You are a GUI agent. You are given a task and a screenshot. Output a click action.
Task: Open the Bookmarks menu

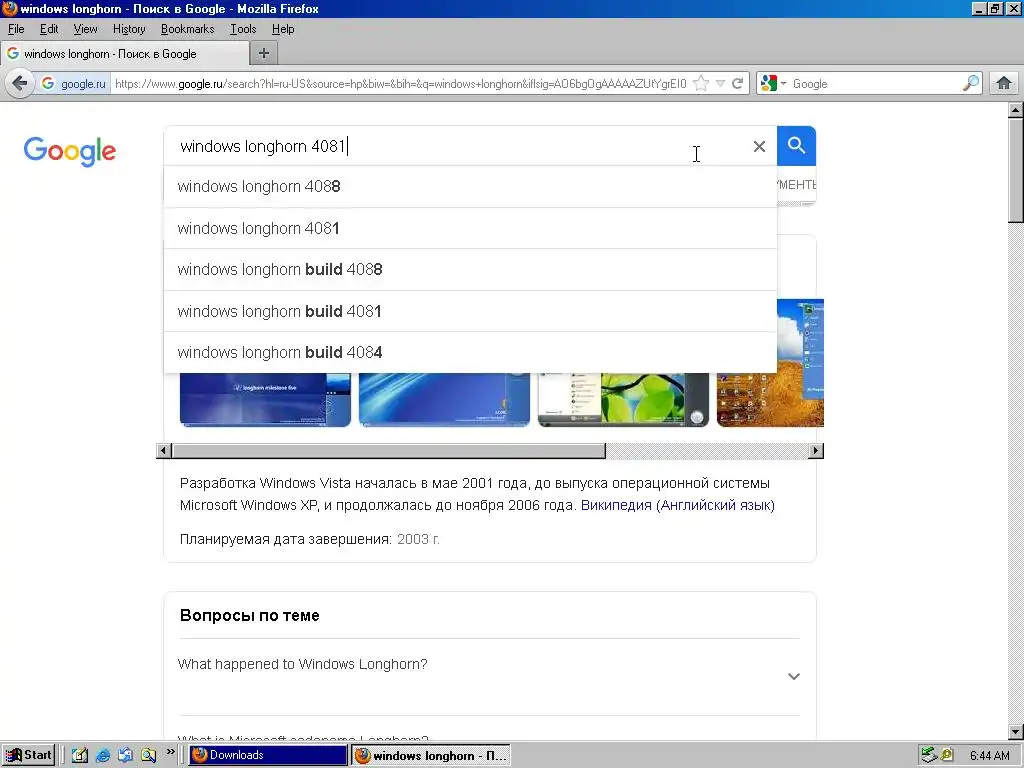tap(187, 29)
